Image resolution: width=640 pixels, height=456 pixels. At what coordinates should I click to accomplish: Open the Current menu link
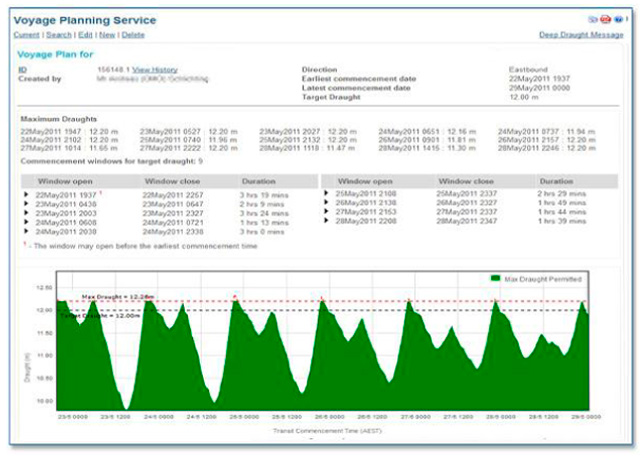(25, 35)
